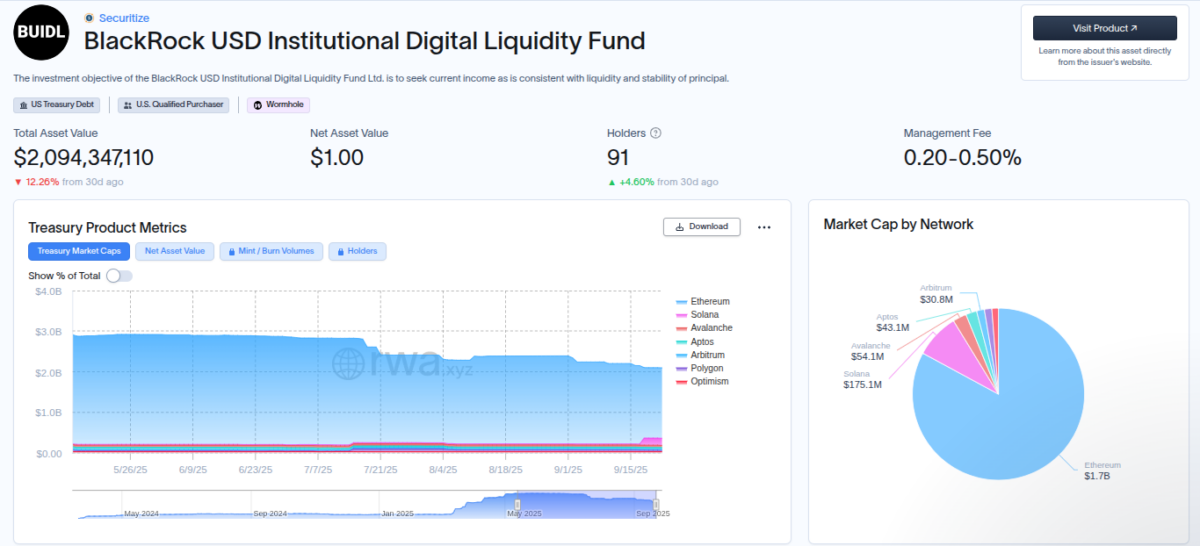Click the BUIDL fund logo
The height and width of the screenshot is (546, 1200).
tap(42, 33)
